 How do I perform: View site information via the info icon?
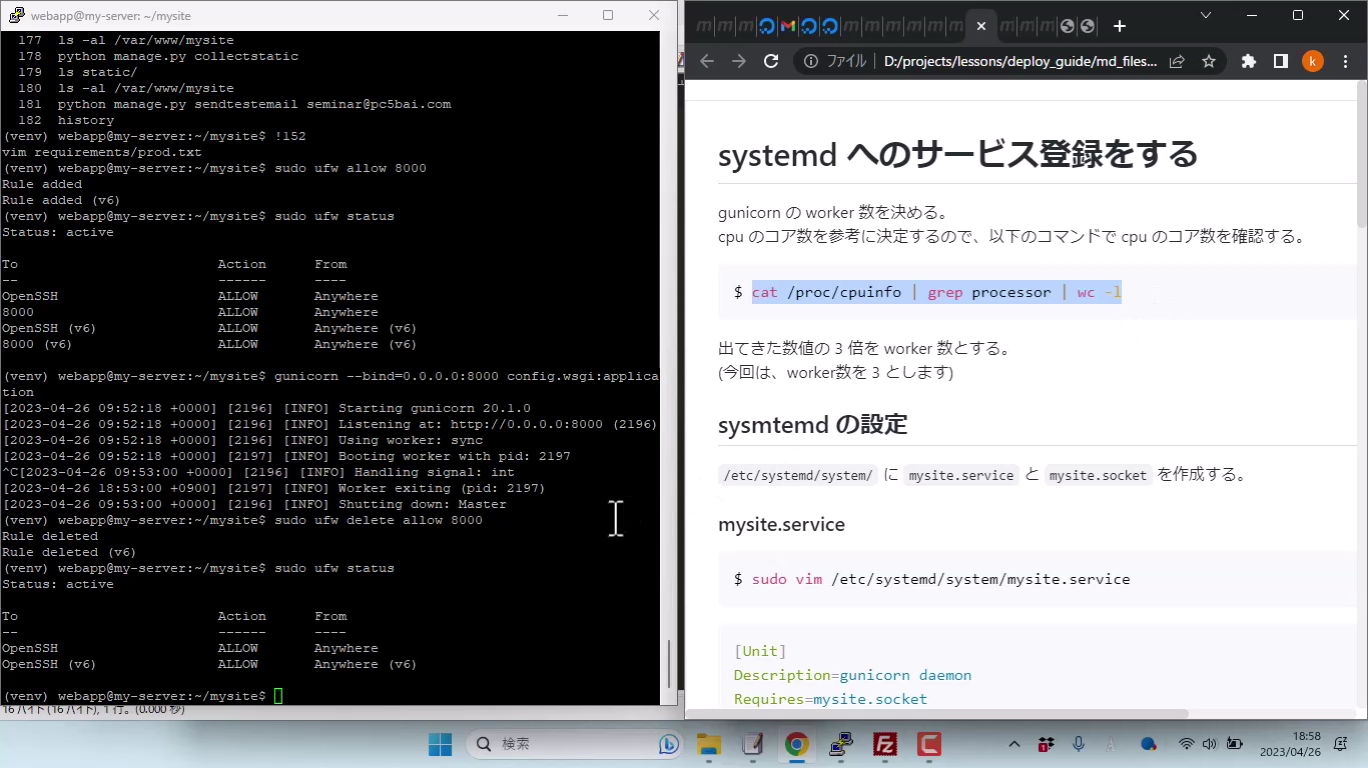tap(812, 61)
